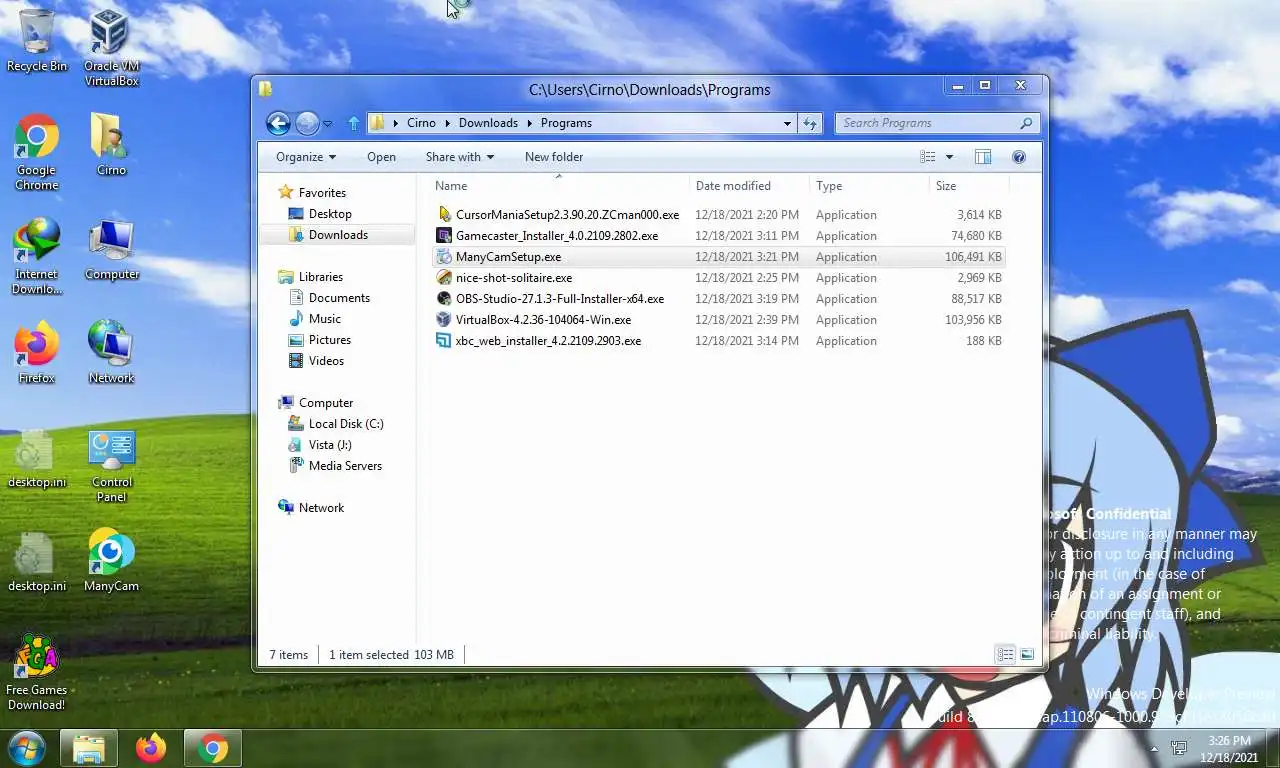Switch to details view in status bar
1280x768 pixels.
click(1005, 654)
